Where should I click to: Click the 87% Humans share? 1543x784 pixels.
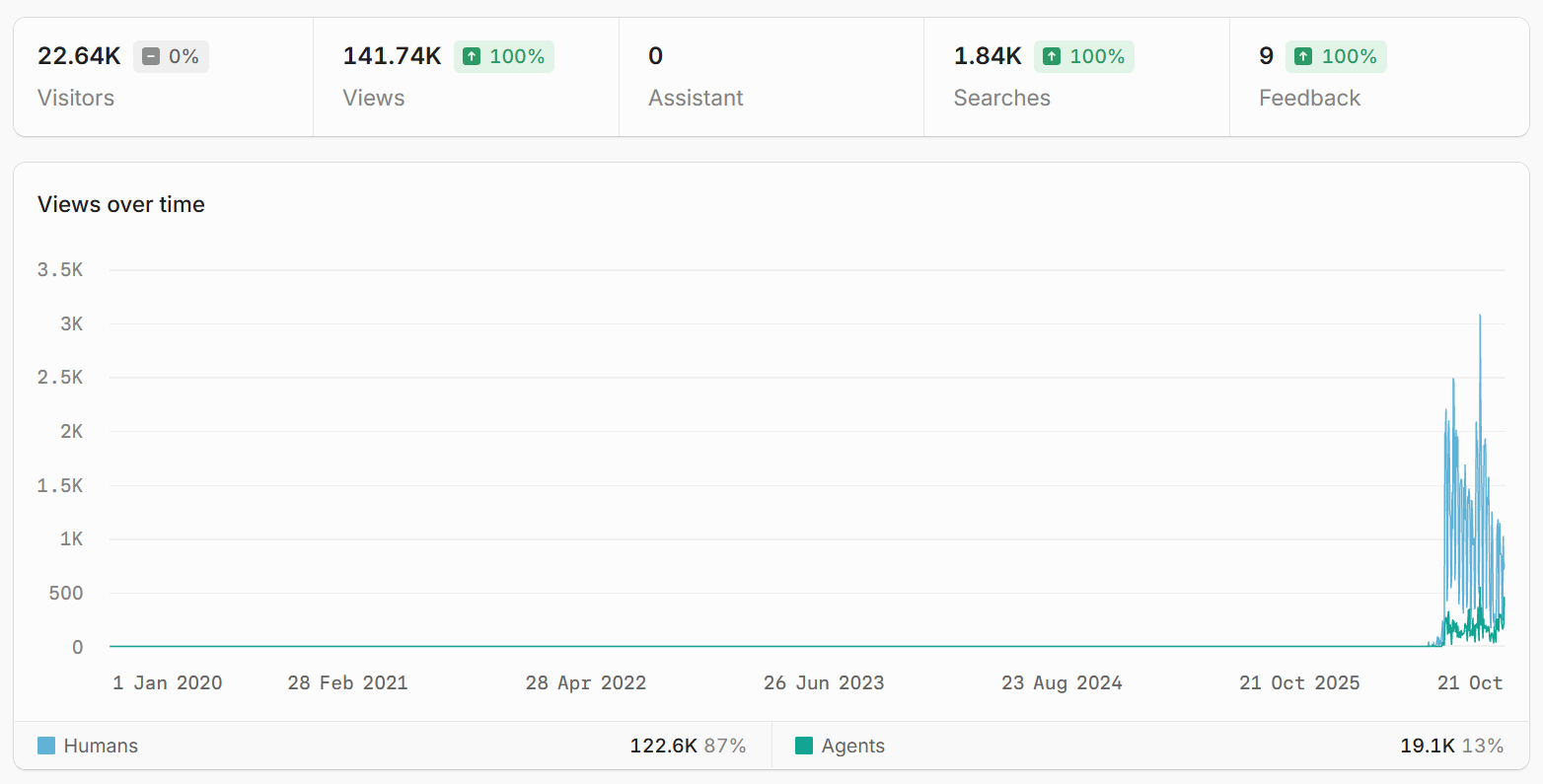point(725,746)
